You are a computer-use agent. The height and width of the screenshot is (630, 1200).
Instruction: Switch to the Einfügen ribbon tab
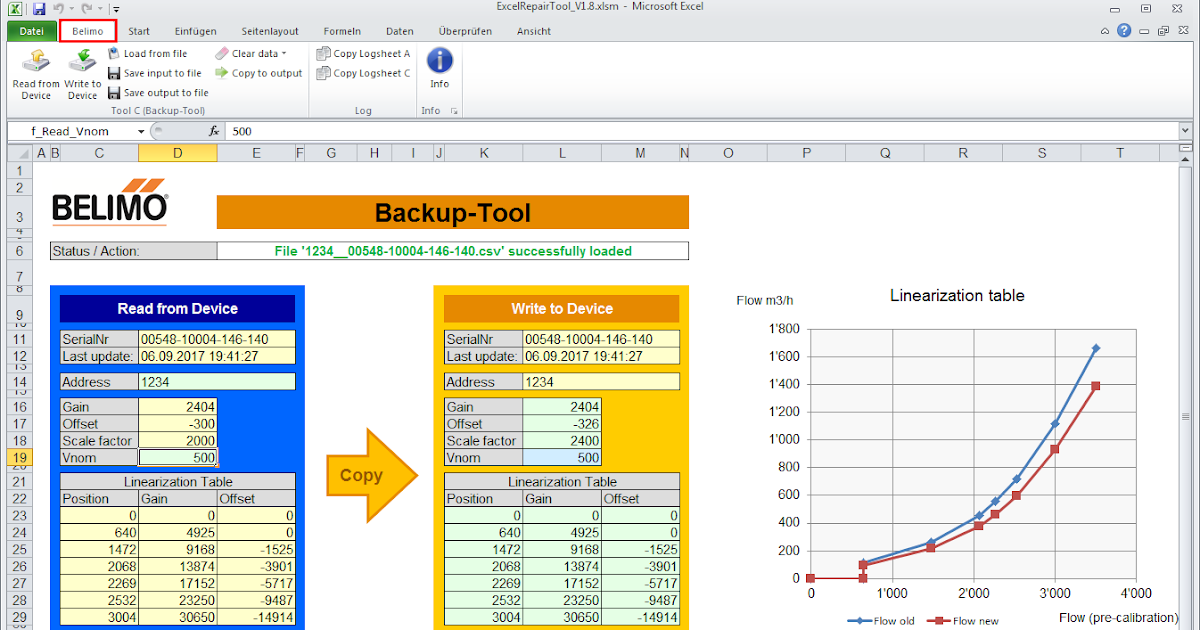click(196, 31)
